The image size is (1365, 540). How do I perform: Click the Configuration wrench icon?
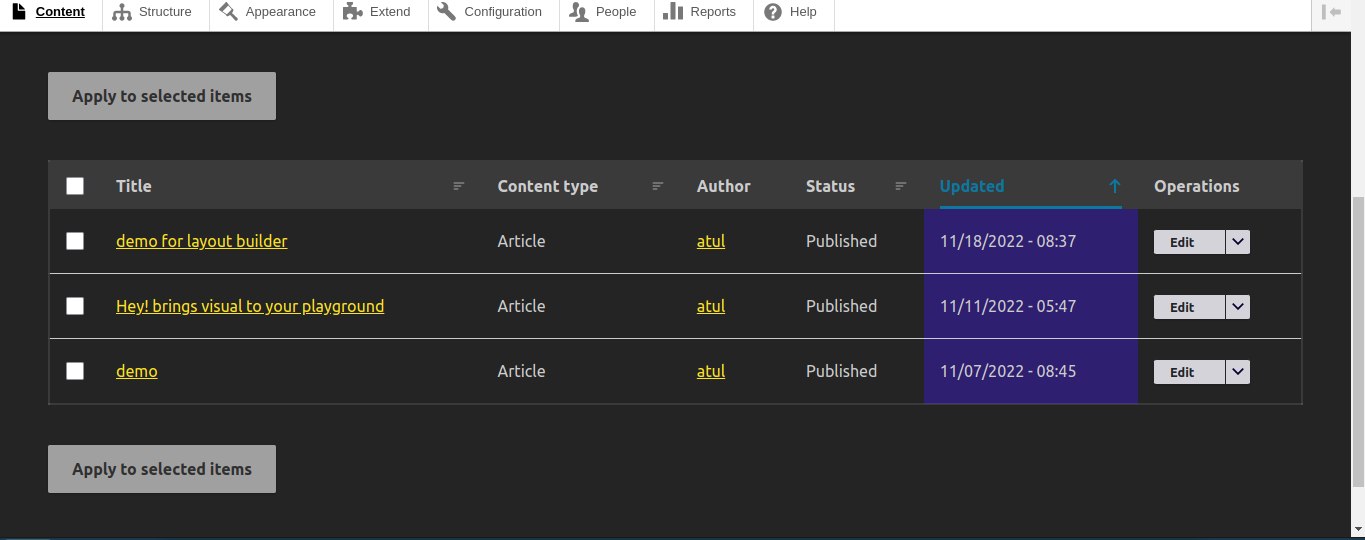(x=447, y=12)
